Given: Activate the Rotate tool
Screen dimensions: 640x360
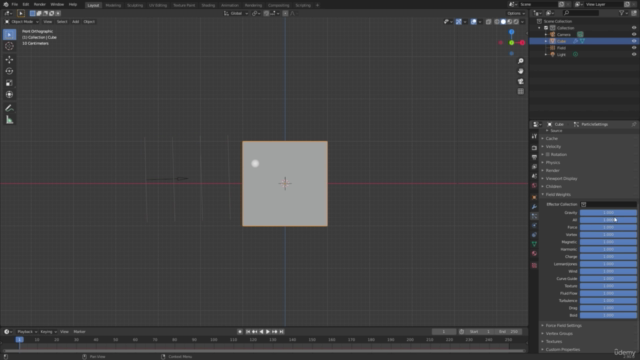Looking at the screenshot, I should [9, 71].
